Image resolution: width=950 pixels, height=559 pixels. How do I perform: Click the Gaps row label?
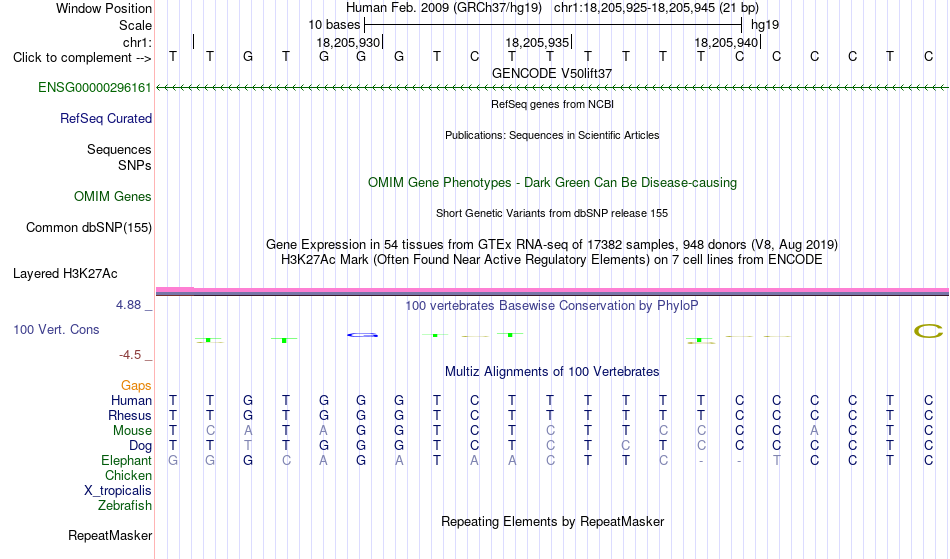(x=136, y=386)
